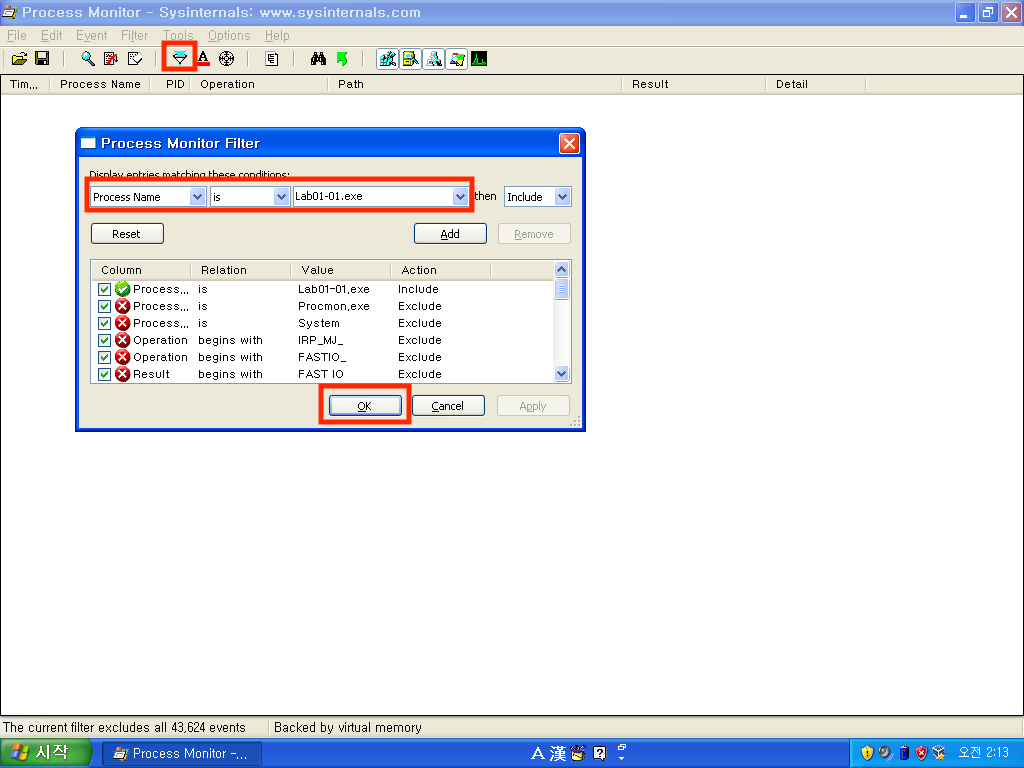
Task: Uncheck the System Exclude filter checkbox
Action: click(104, 323)
